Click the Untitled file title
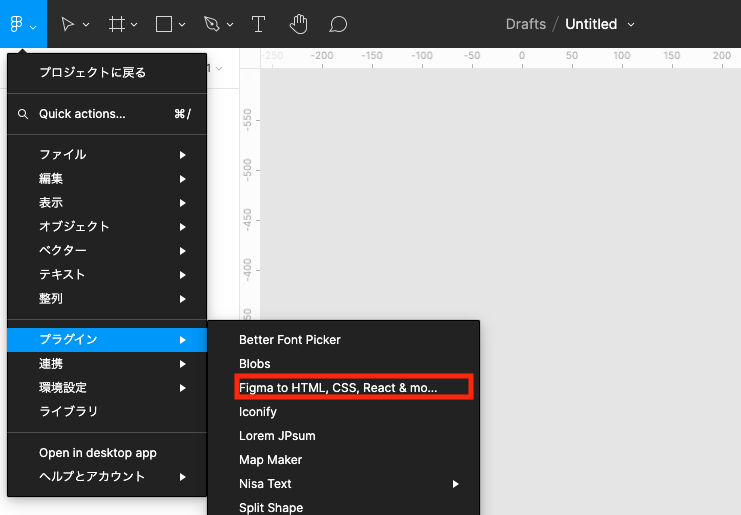Viewport: 741px width, 515px height. pyautogui.click(x=591, y=24)
